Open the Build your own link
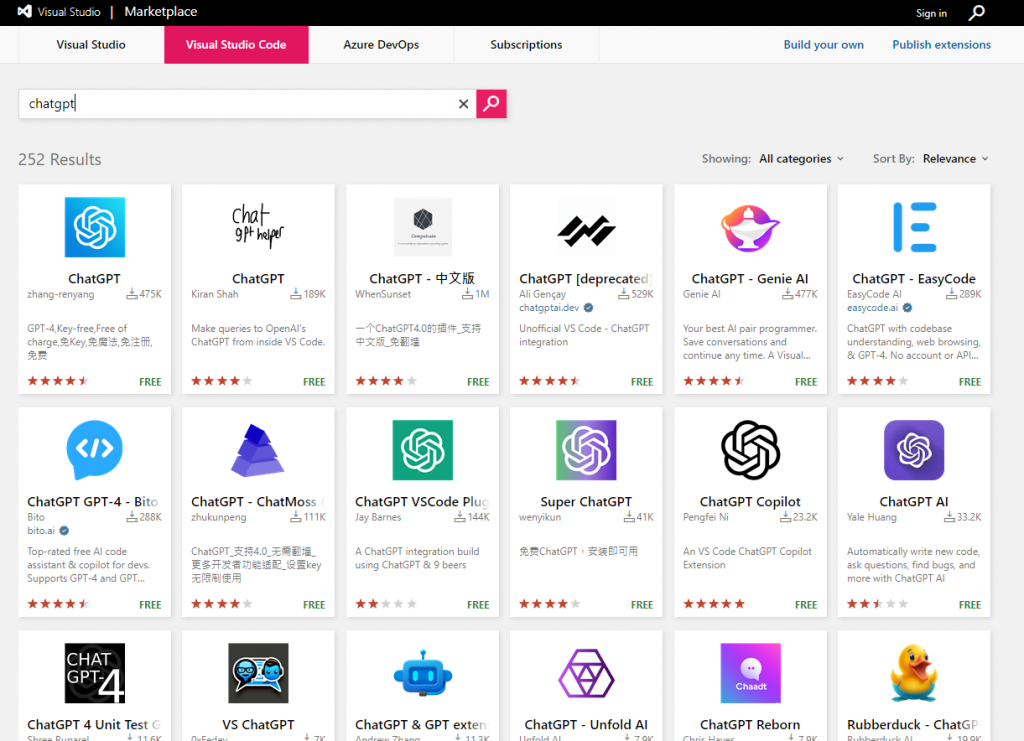1024x741 pixels. 824,44
